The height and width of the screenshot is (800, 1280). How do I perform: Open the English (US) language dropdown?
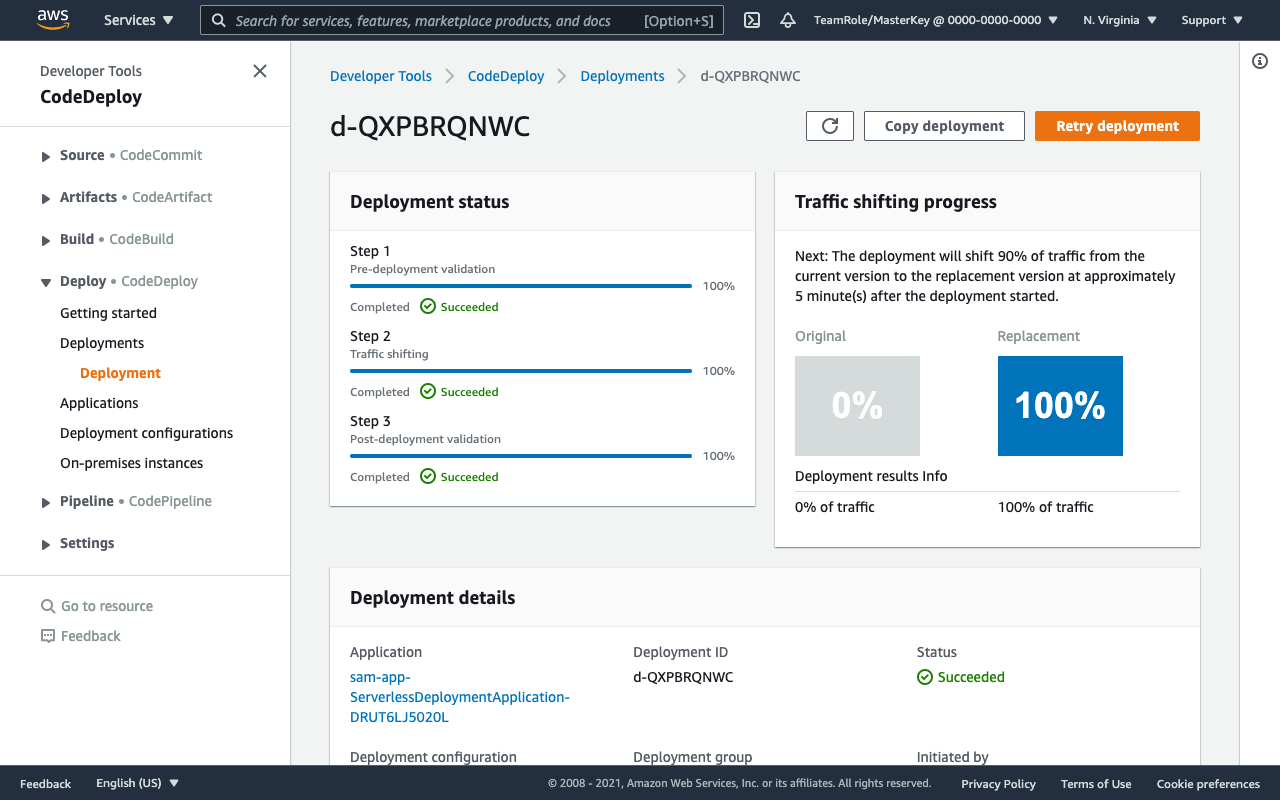coord(138,783)
